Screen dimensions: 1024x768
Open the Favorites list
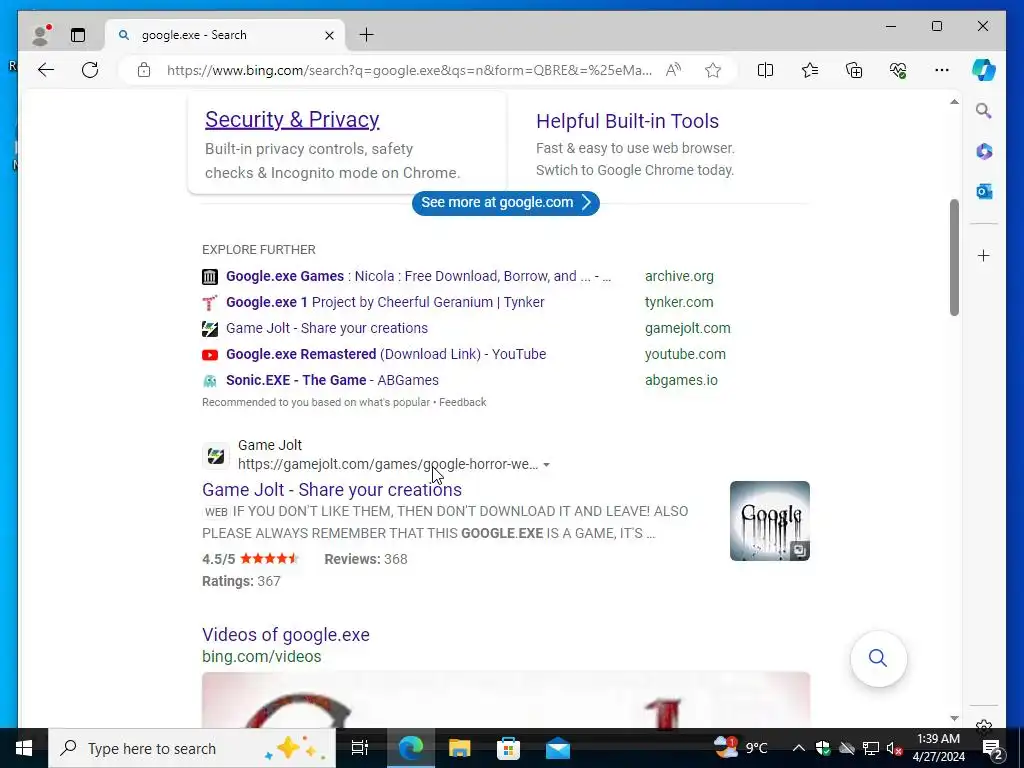(810, 70)
